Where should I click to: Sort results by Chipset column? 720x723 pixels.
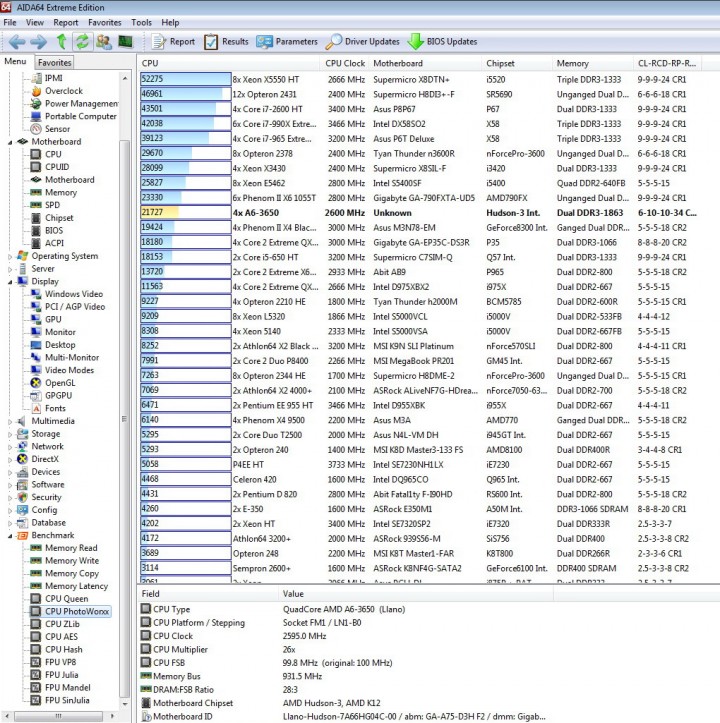(517, 63)
